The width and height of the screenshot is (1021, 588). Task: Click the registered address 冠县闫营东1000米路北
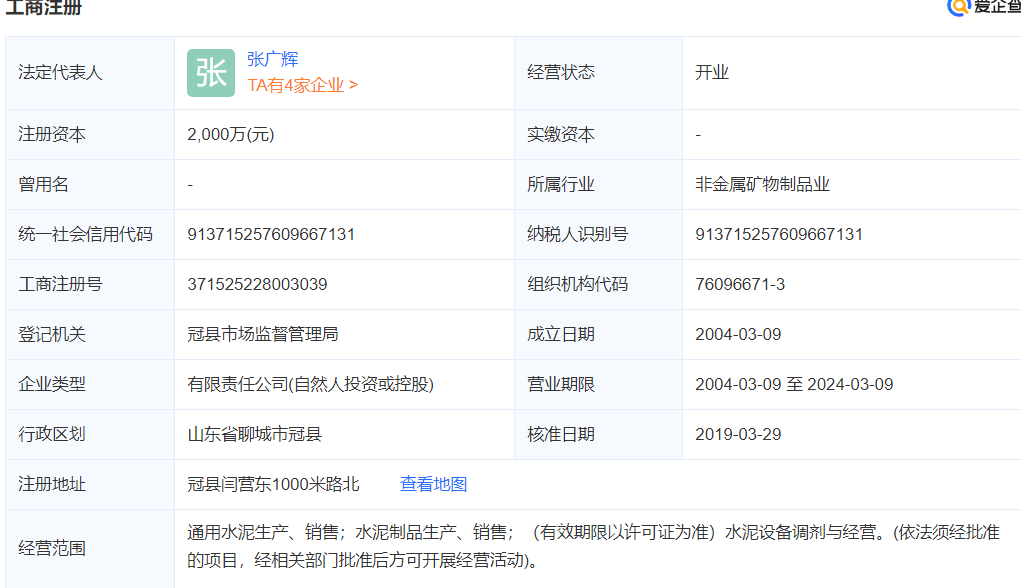click(x=273, y=484)
